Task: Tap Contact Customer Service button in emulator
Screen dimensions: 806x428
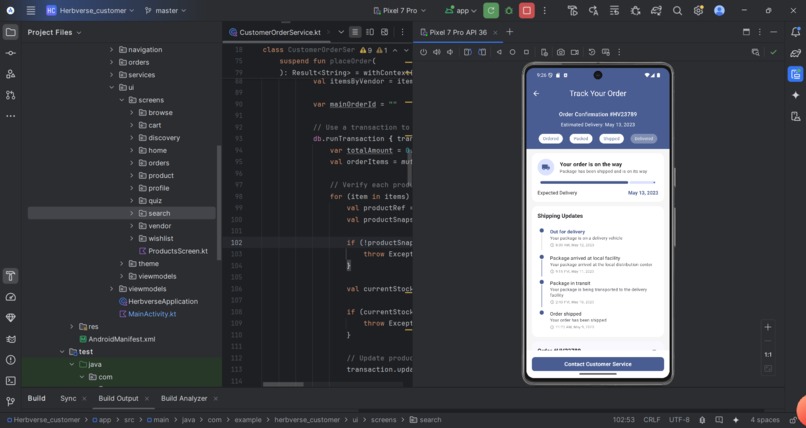Action: tap(597, 364)
